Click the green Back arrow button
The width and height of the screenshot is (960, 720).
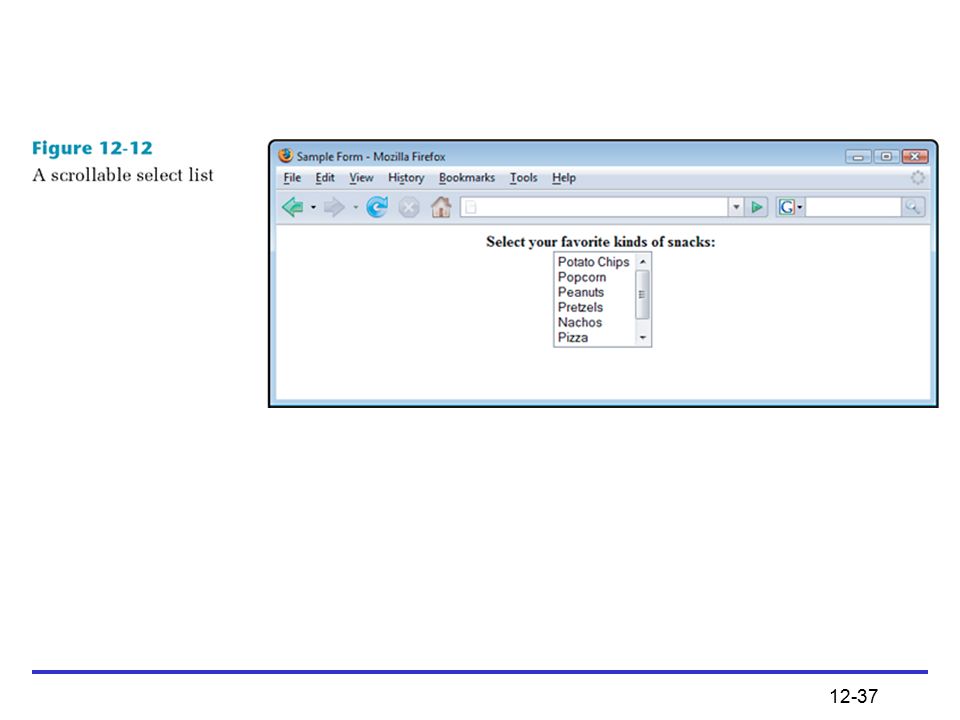(x=293, y=207)
